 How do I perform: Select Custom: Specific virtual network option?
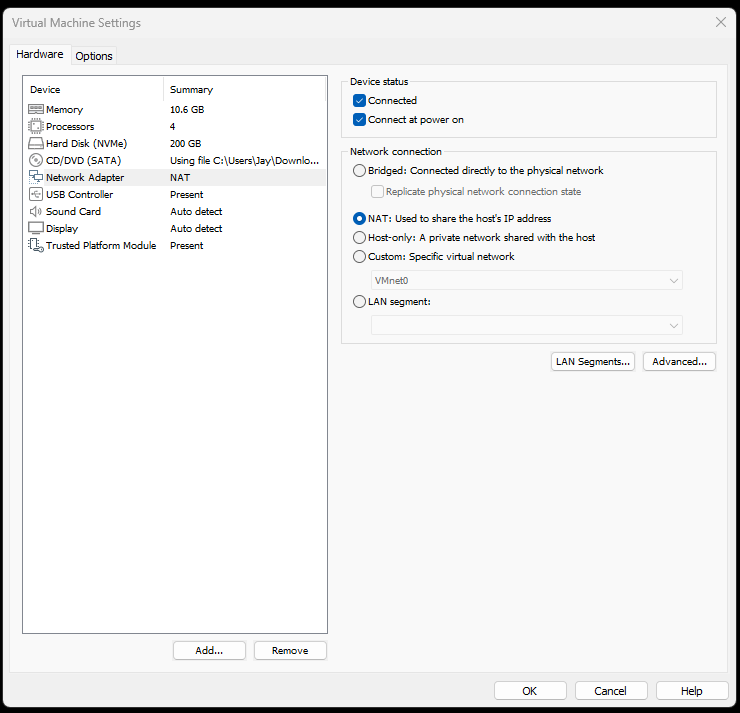click(x=360, y=257)
